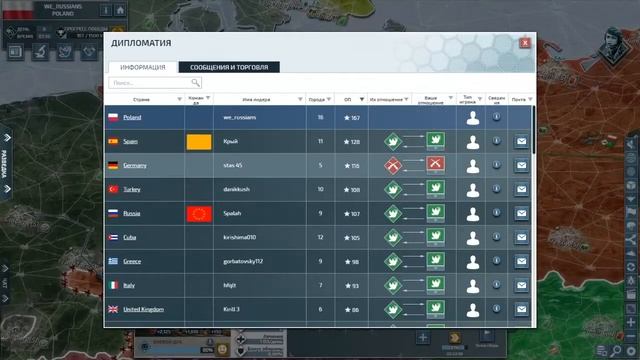
Task: Change your relation toward Russia
Action: coord(436,213)
